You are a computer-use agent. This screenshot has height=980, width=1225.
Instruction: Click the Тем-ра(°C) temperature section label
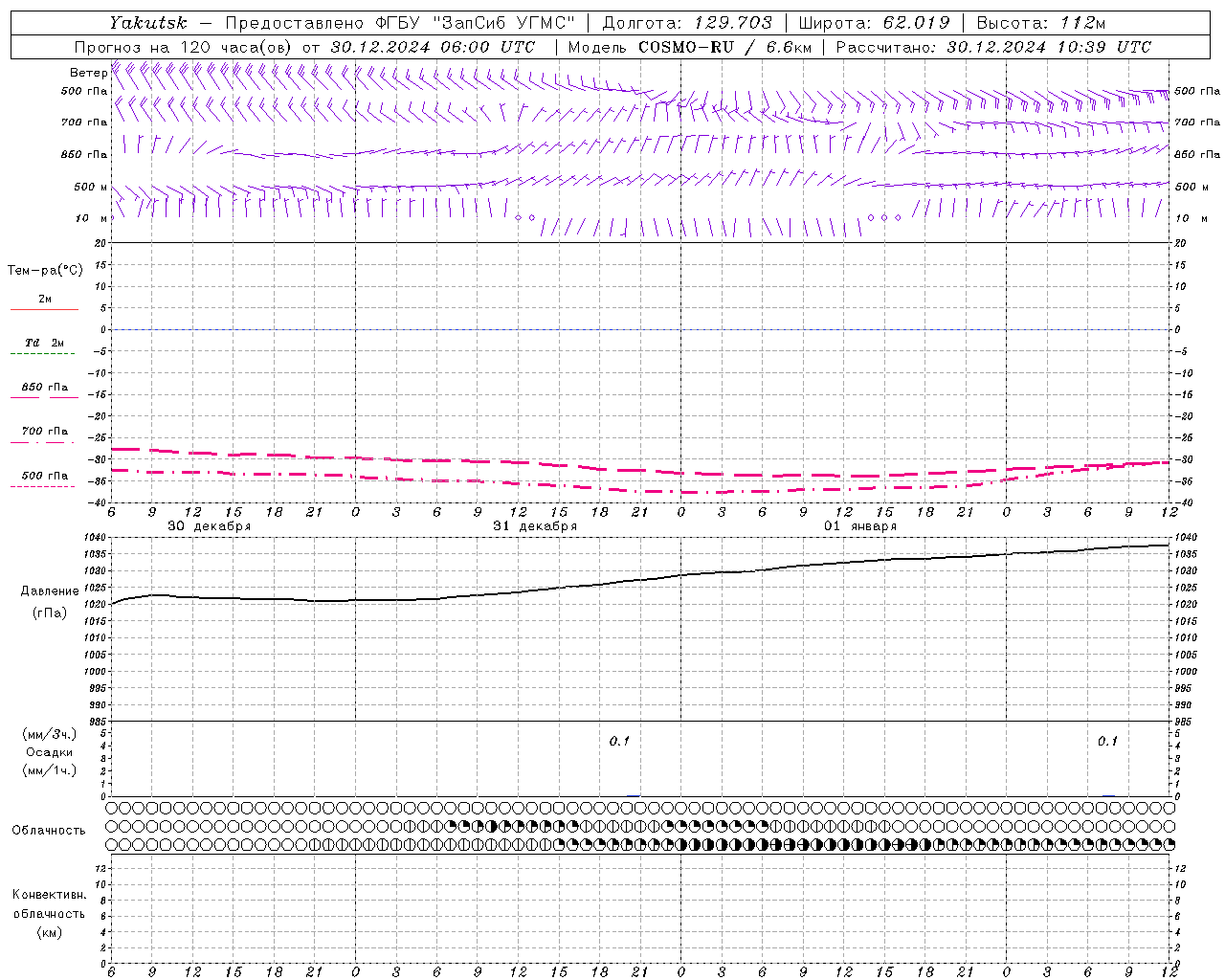(45, 271)
